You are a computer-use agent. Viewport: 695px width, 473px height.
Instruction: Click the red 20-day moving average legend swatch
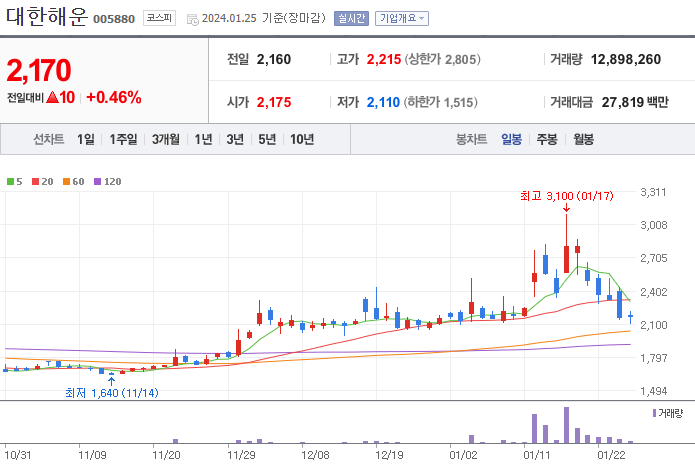pyautogui.click(x=35, y=182)
